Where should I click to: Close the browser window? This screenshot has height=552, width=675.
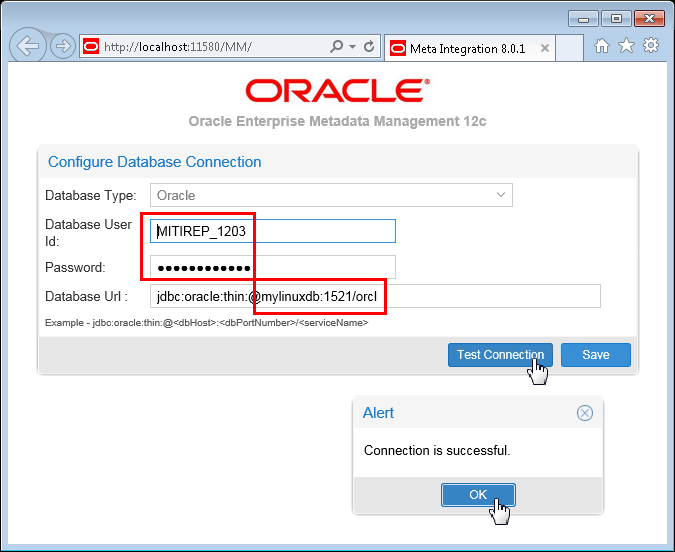(x=649, y=19)
